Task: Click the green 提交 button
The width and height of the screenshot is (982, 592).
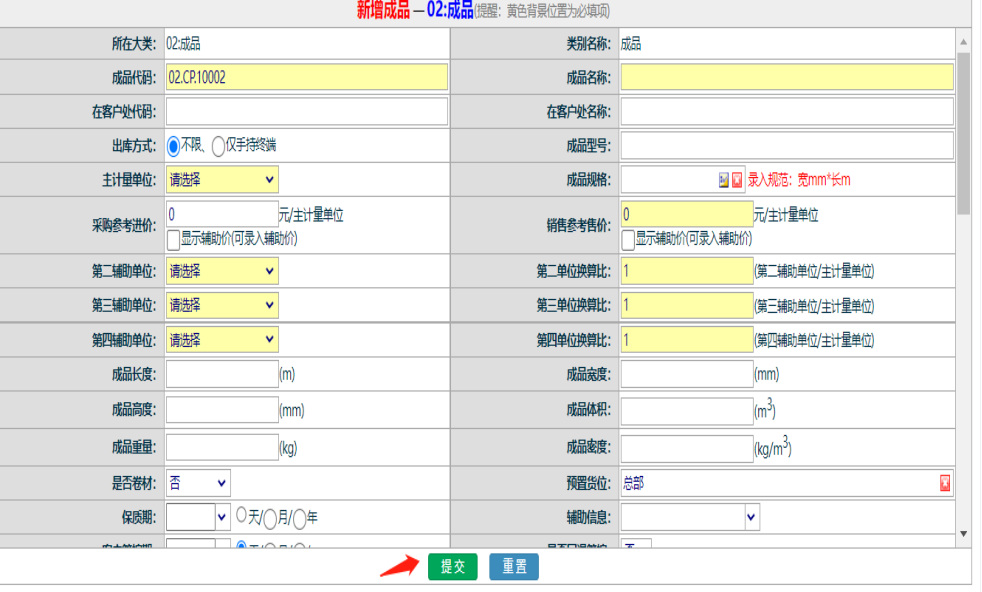Action: pos(453,567)
